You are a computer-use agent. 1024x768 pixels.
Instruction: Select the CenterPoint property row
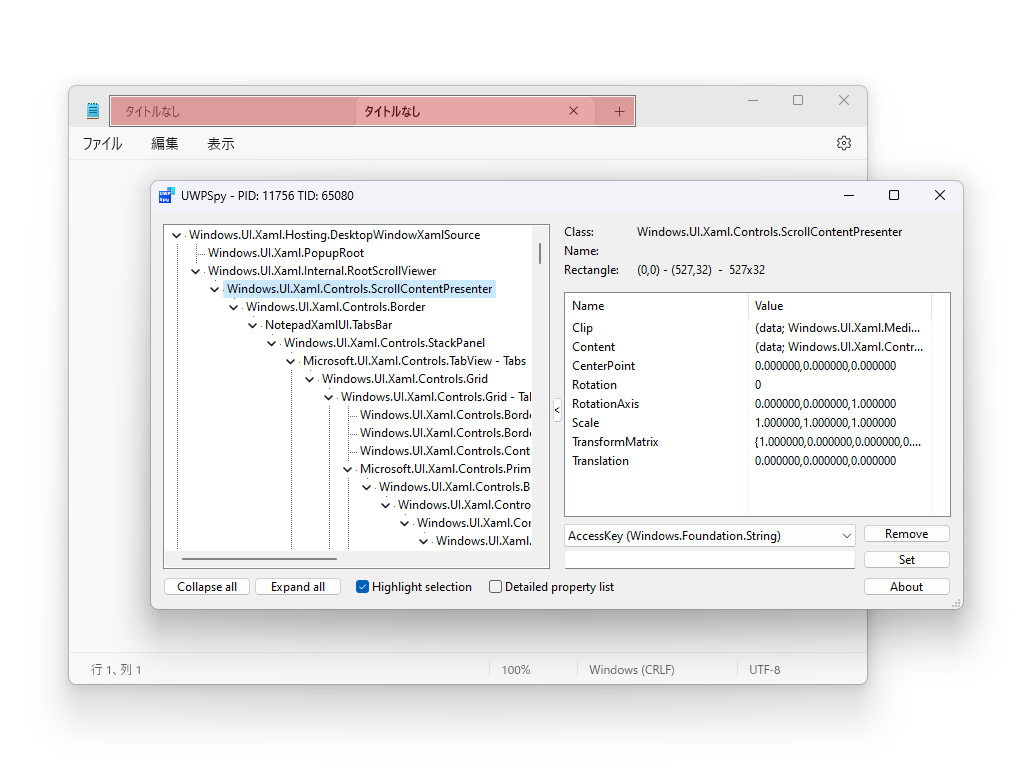[x=748, y=366]
